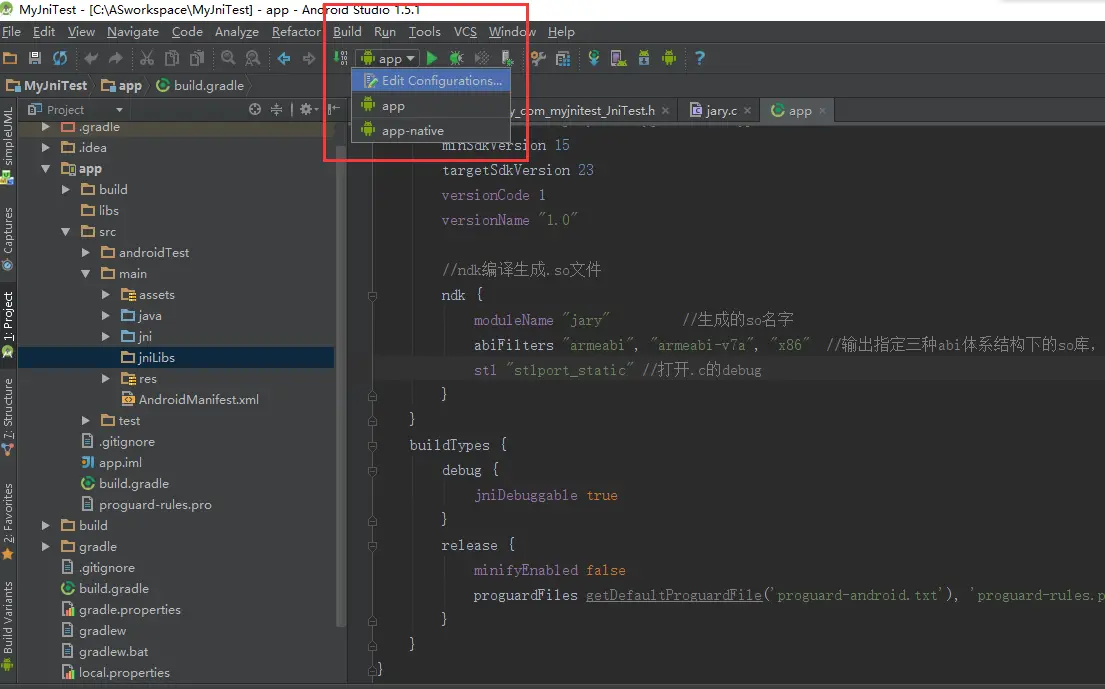Click Collapse All icon in Project panel
Screen dimensions: 1105x689
point(276,109)
